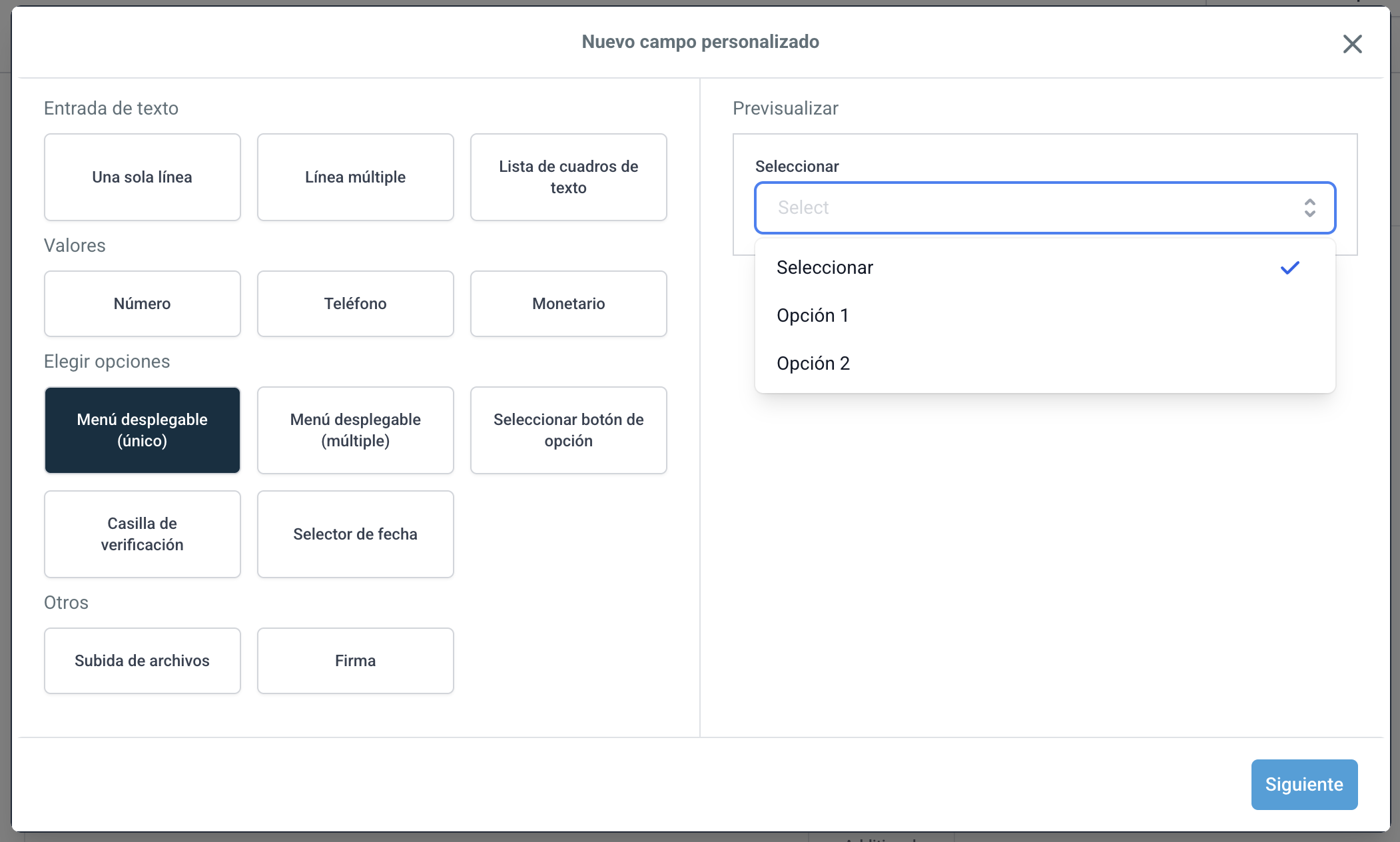This screenshot has height=842, width=1400.
Task: Select the Selector de fecha tile
Action: pos(356,534)
